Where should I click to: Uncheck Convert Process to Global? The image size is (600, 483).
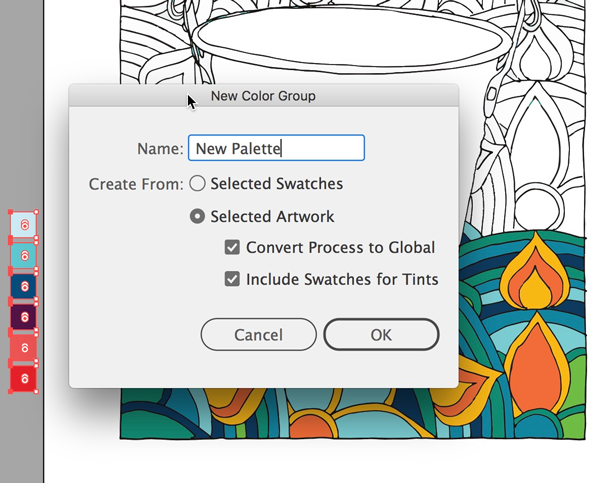(x=232, y=247)
